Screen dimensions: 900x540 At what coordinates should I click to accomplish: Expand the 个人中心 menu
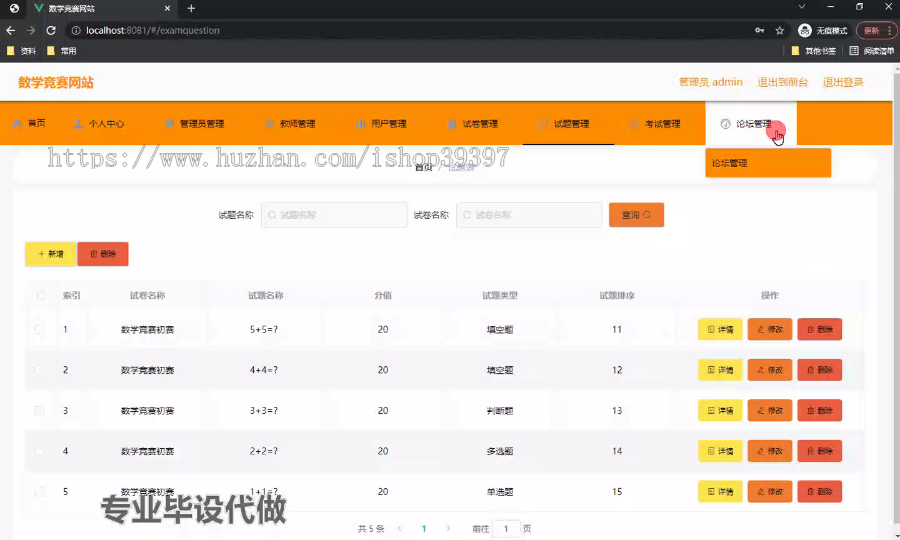[x=105, y=123]
